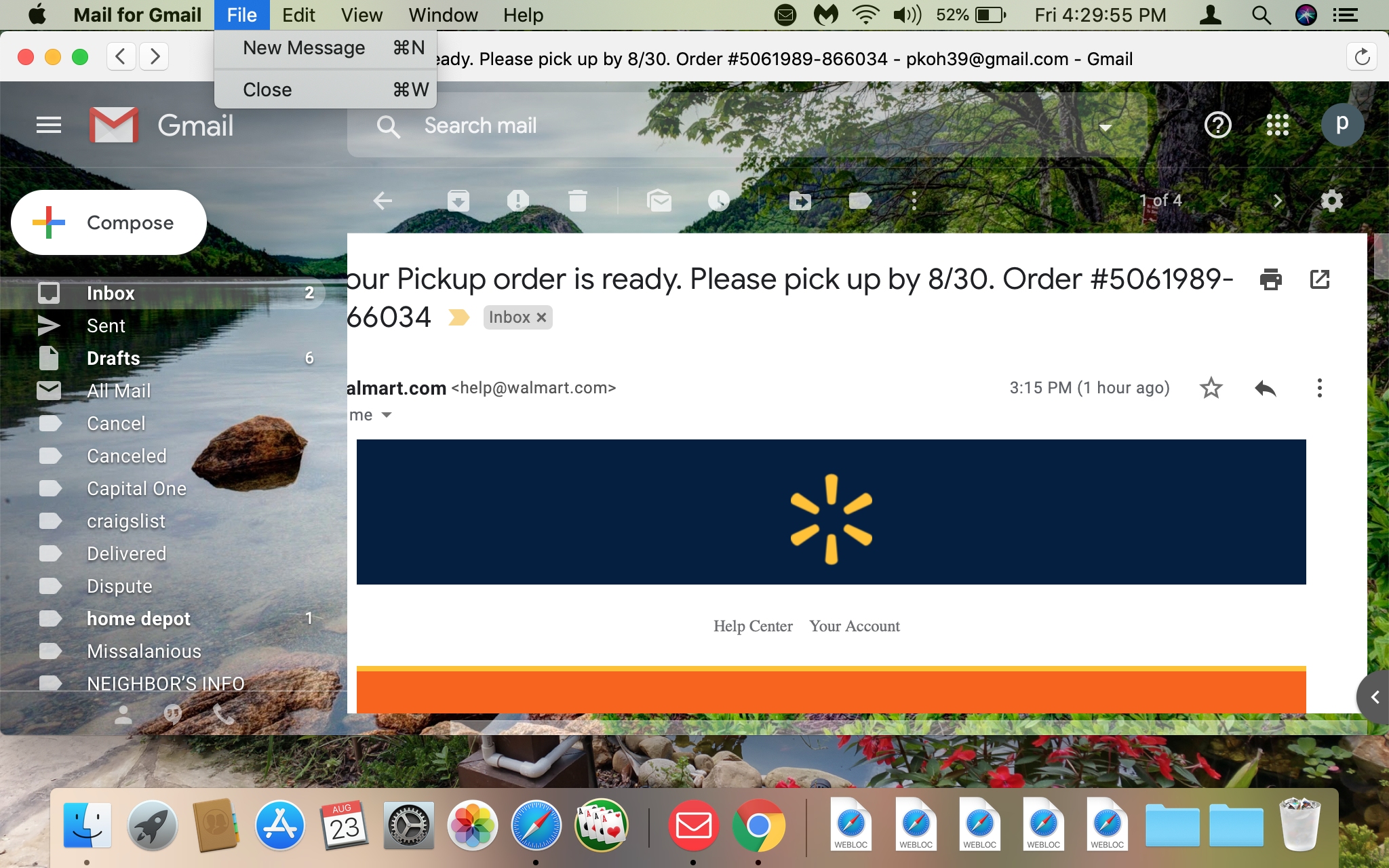Viewport: 1389px width, 868px height.
Task: Open the Edit menu in menu bar
Action: (299, 15)
